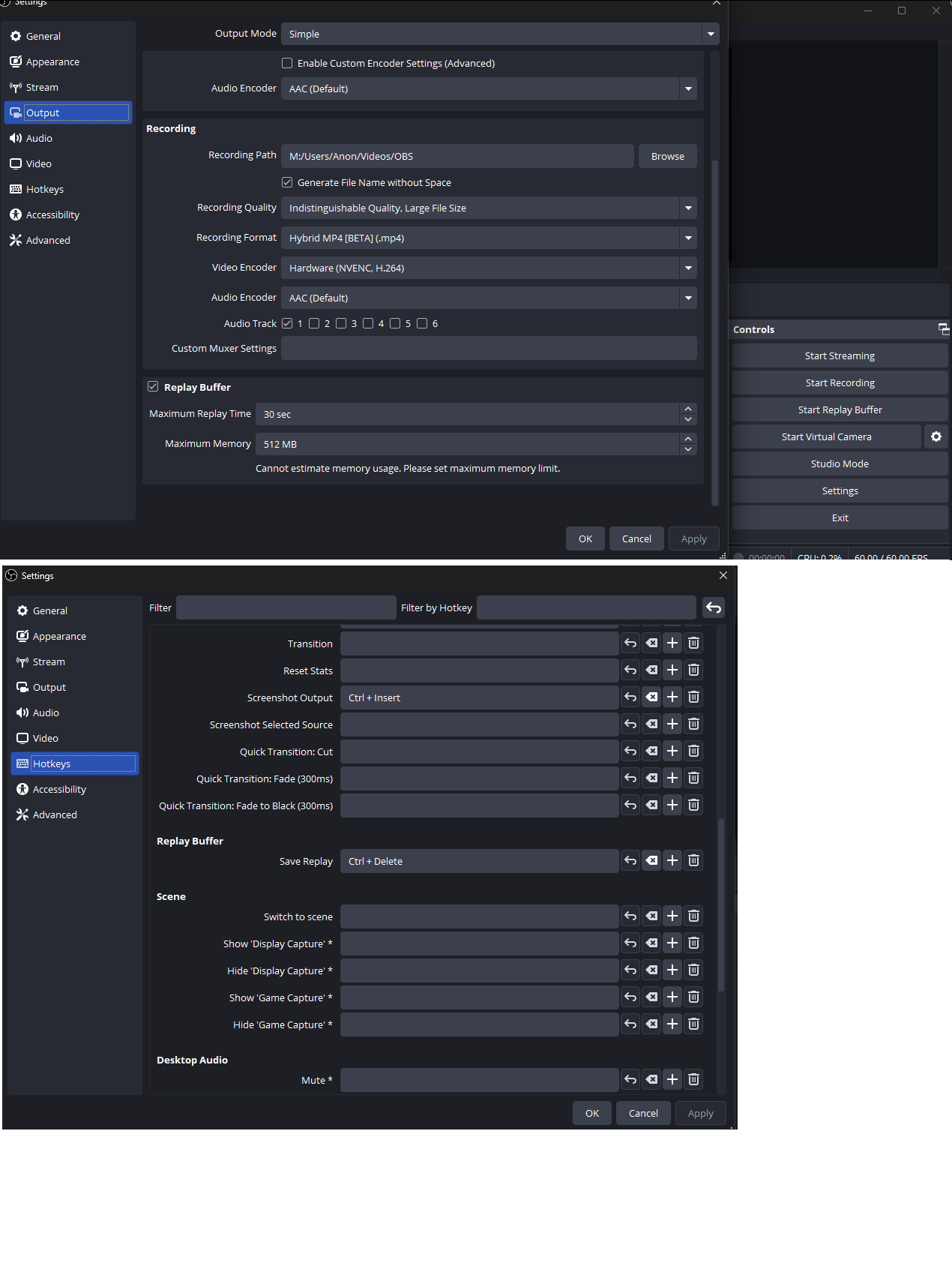Click OK in the Hotkeys settings window
This screenshot has width=952, height=1275.
tap(592, 1113)
